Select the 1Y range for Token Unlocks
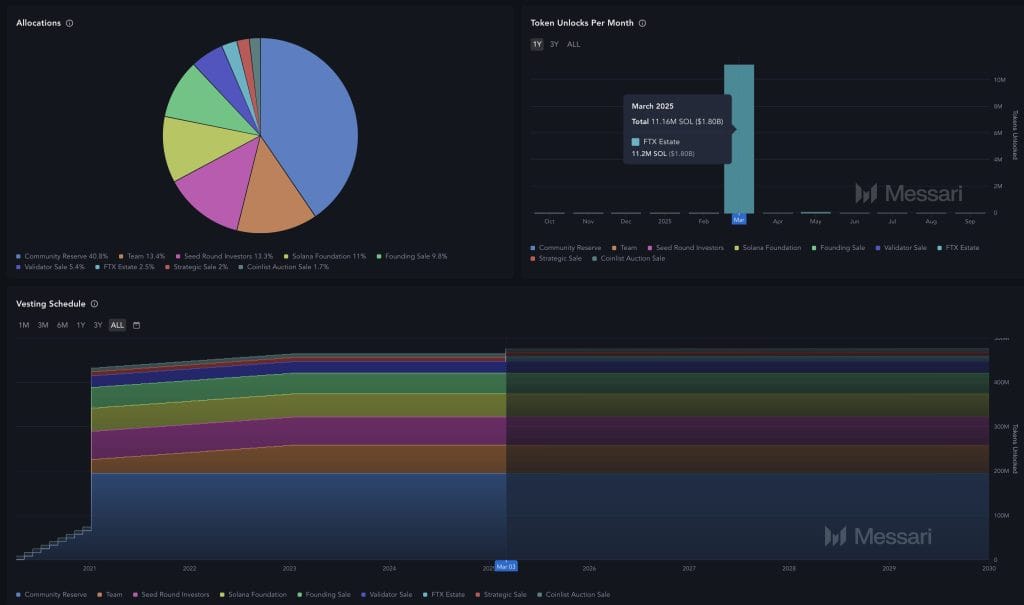Viewport: 1024px width, 605px height. coord(537,44)
